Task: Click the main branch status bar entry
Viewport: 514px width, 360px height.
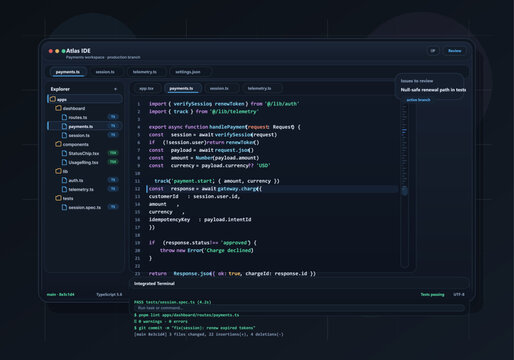Action: point(60,294)
